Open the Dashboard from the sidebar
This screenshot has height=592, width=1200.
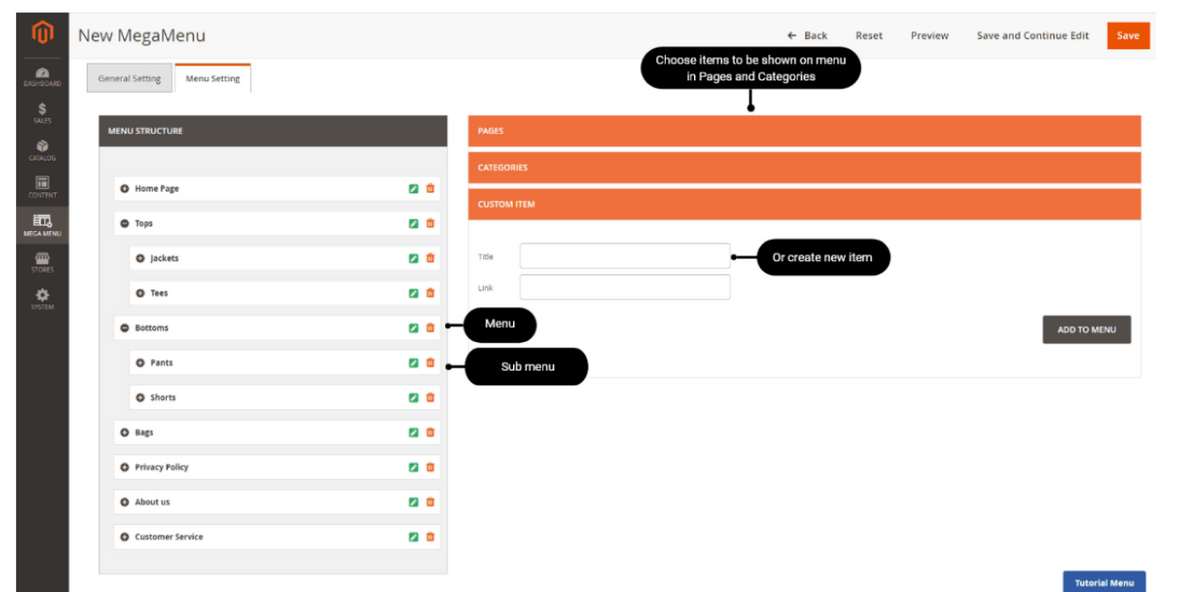[42, 78]
